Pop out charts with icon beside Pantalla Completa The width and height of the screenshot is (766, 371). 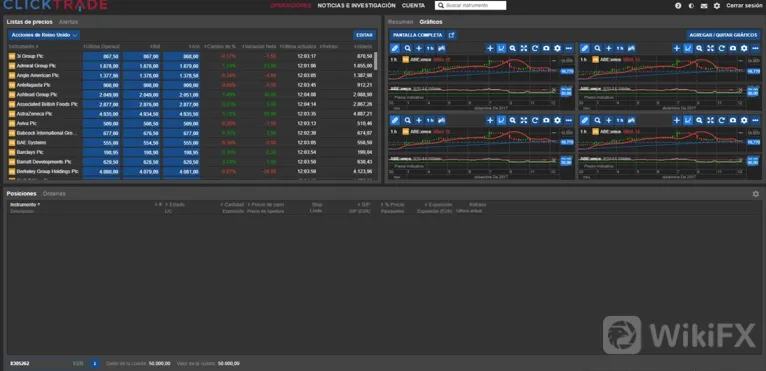(x=451, y=35)
